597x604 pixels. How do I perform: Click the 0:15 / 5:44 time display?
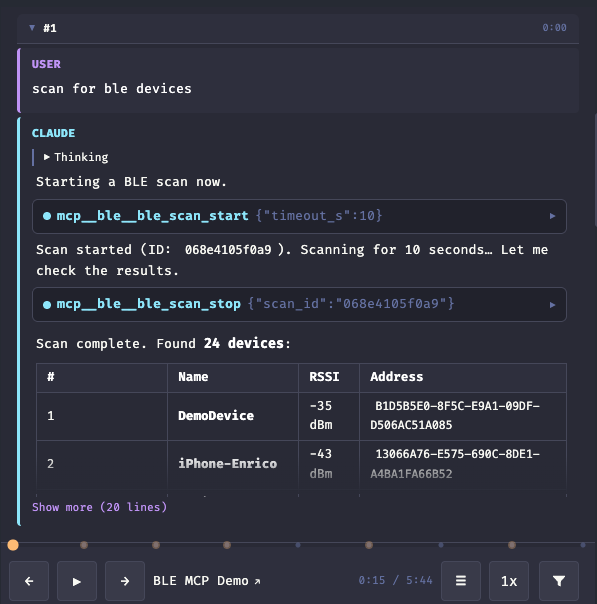[396, 581]
